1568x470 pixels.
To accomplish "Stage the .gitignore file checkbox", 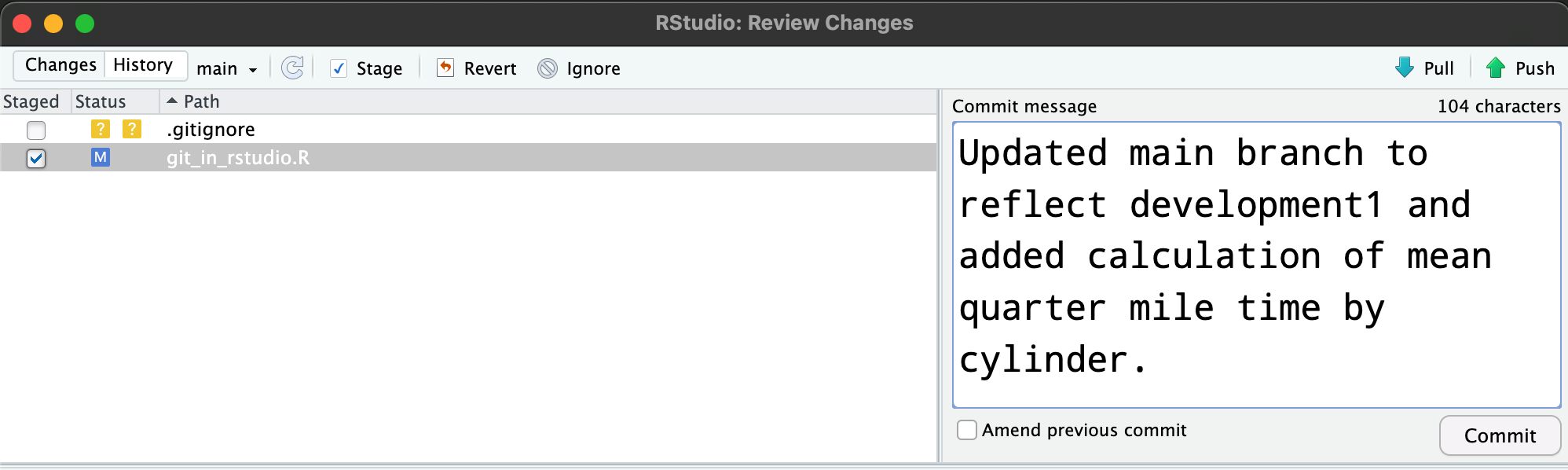I will pos(36,130).
